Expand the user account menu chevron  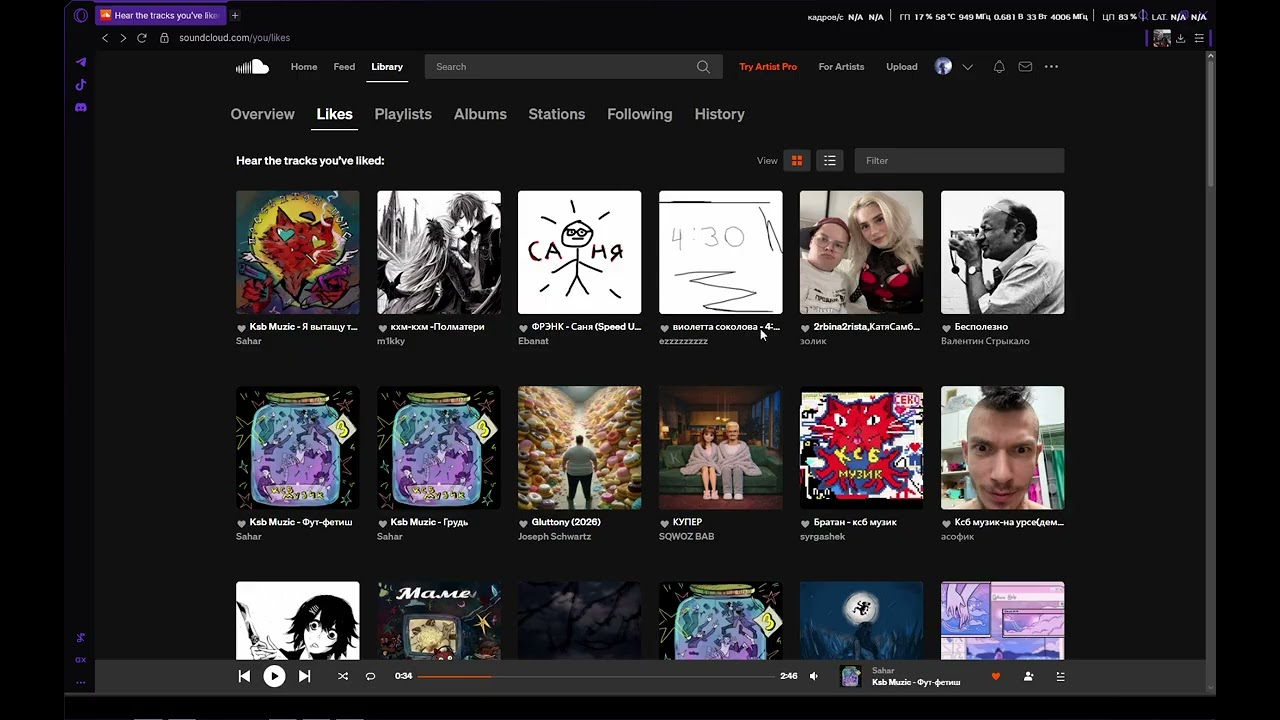(x=967, y=67)
